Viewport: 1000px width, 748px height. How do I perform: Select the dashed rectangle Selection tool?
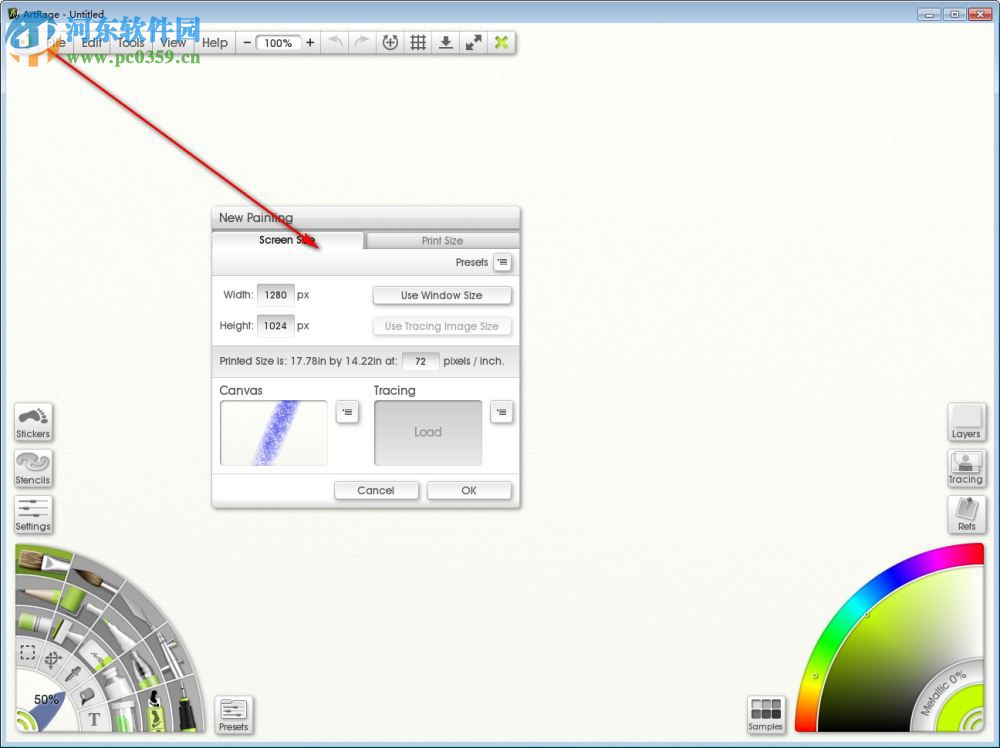[28, 652]
